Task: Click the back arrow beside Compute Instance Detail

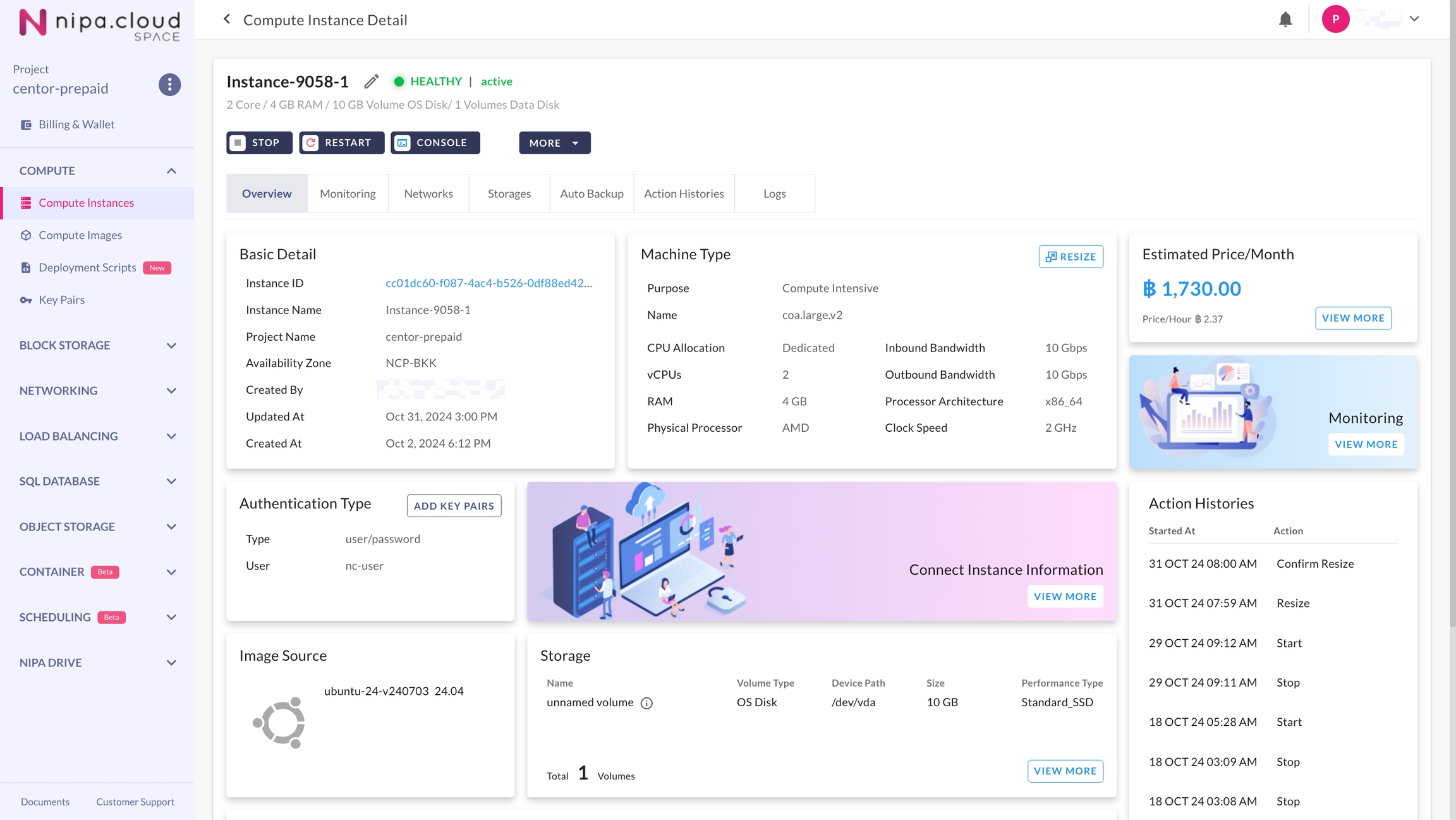Action: tap(227, 20)
